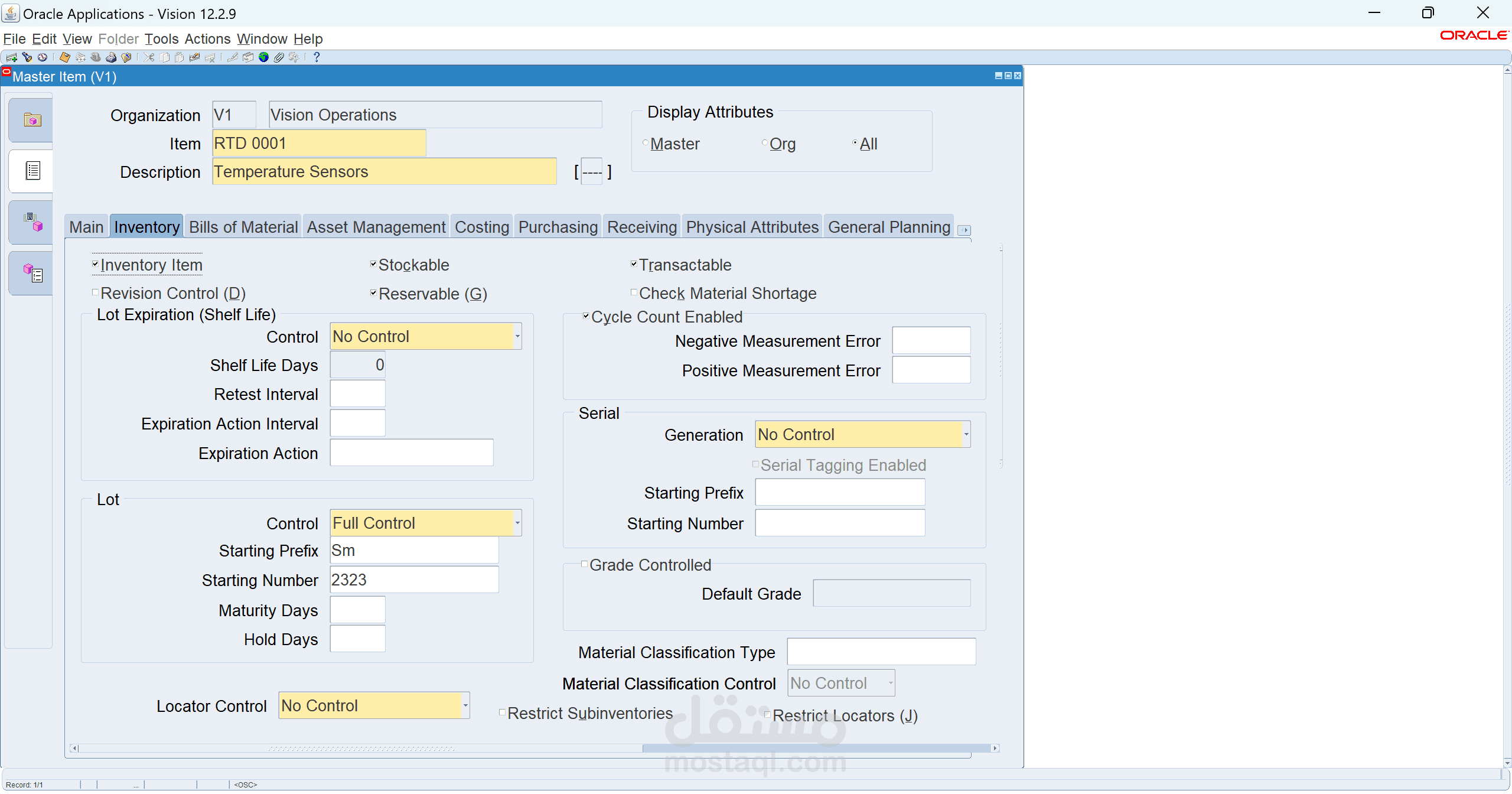The image size is (1512, 794).
Task: Enable the Grade Controlled checkbox
Action: coord(584,564)
